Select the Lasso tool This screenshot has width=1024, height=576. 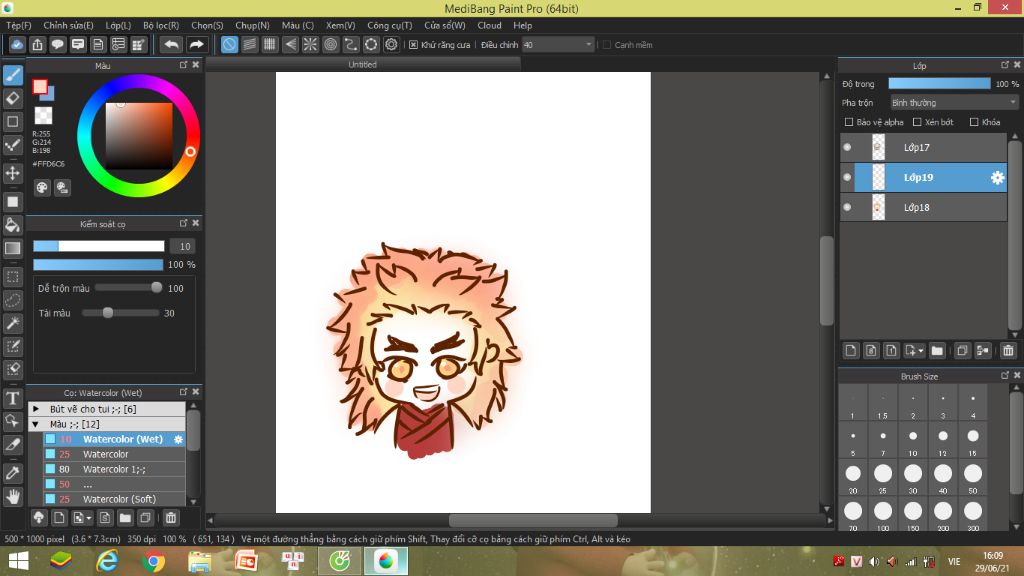tap(13, 300)
